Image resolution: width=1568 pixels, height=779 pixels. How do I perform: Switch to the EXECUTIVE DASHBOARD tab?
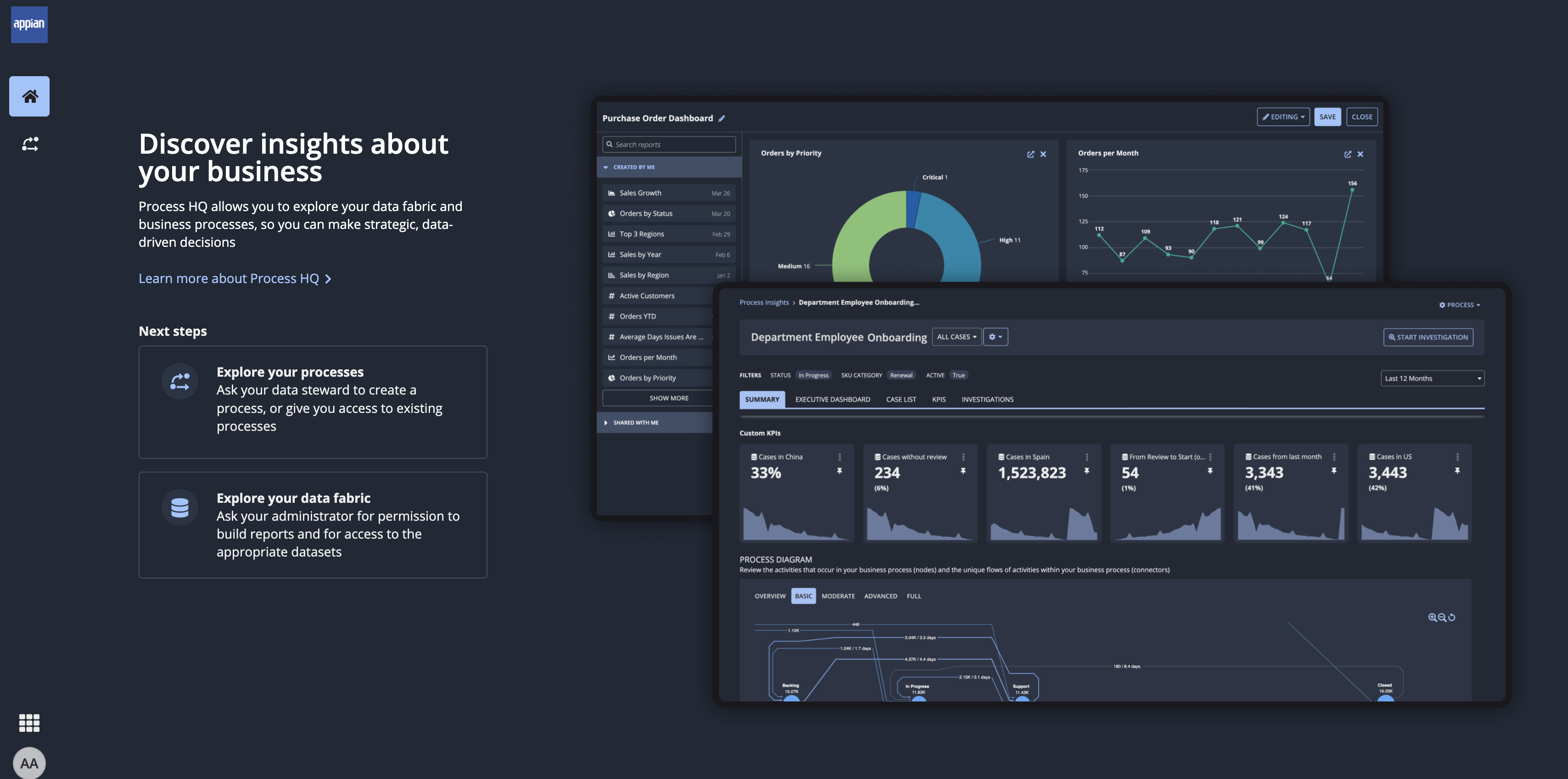point(832,399)
